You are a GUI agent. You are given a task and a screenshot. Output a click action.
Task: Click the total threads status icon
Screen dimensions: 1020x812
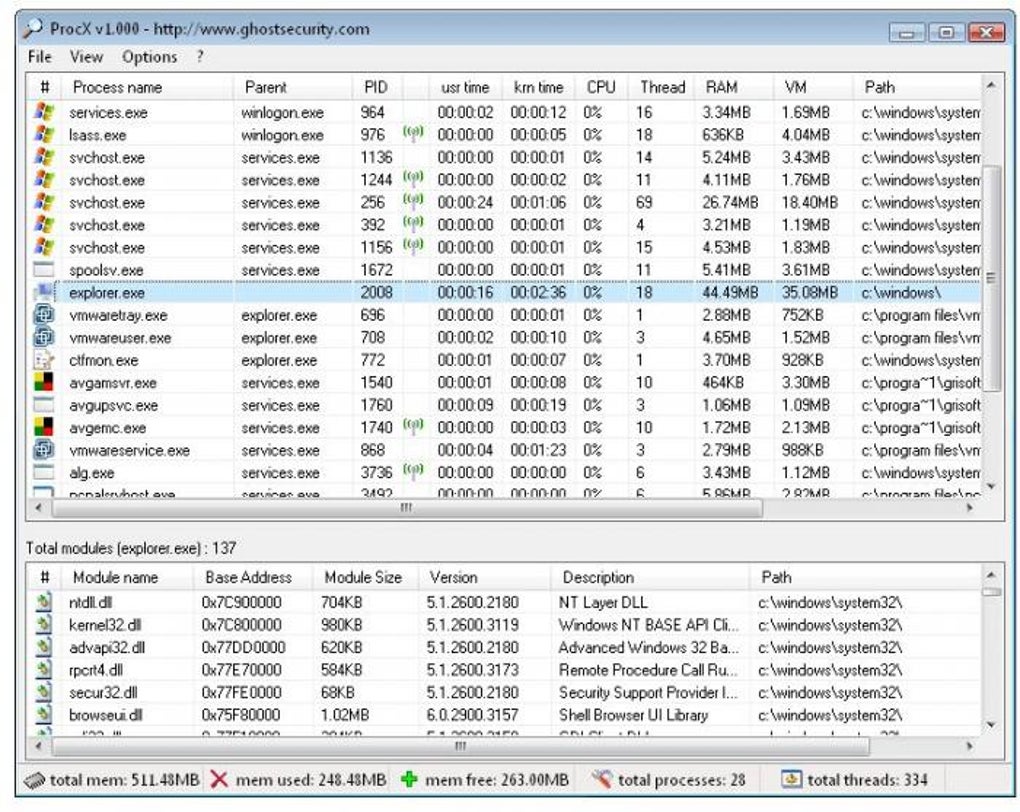[x=791, y=778]
